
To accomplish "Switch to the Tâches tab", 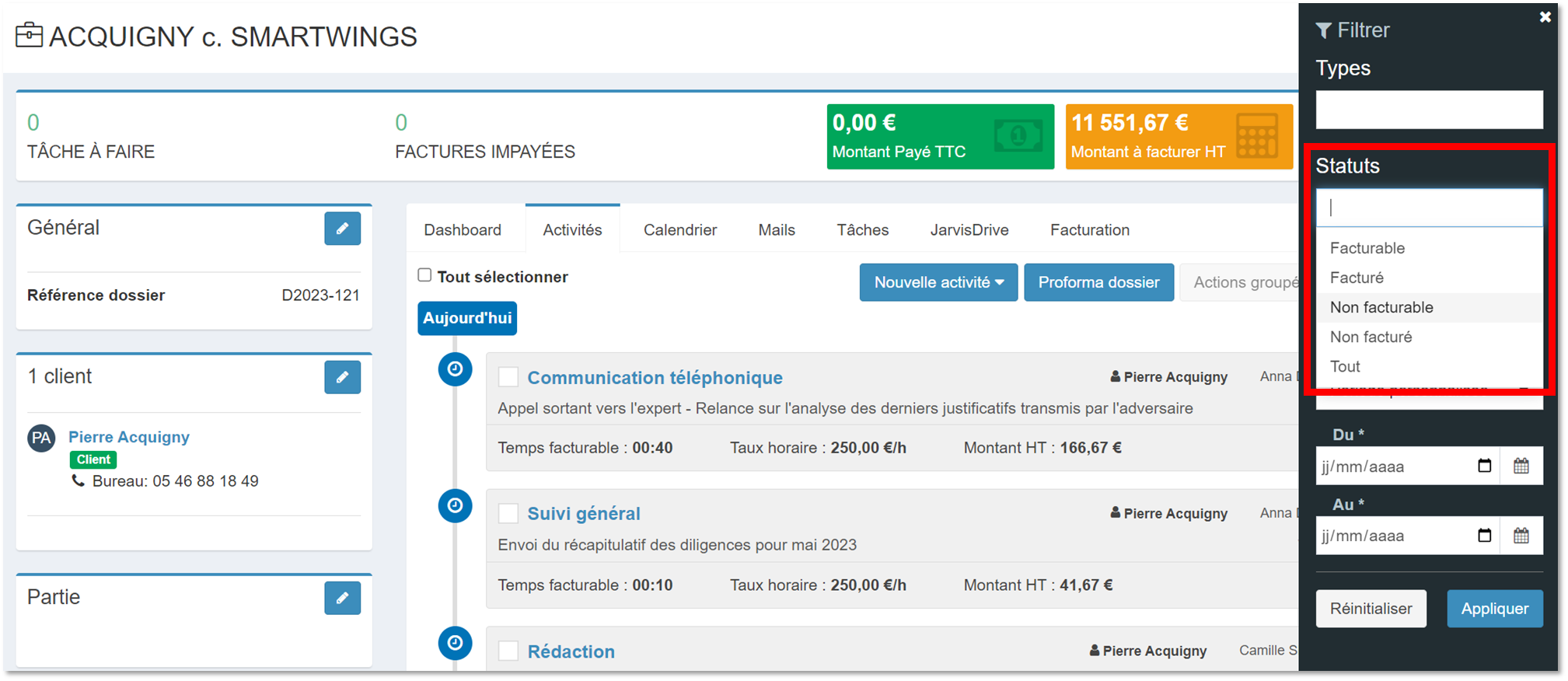I will pos(862,230).
